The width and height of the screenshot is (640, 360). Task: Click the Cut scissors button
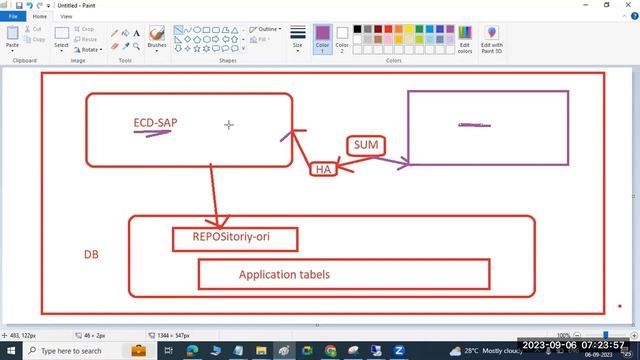(x=33, y=29)
